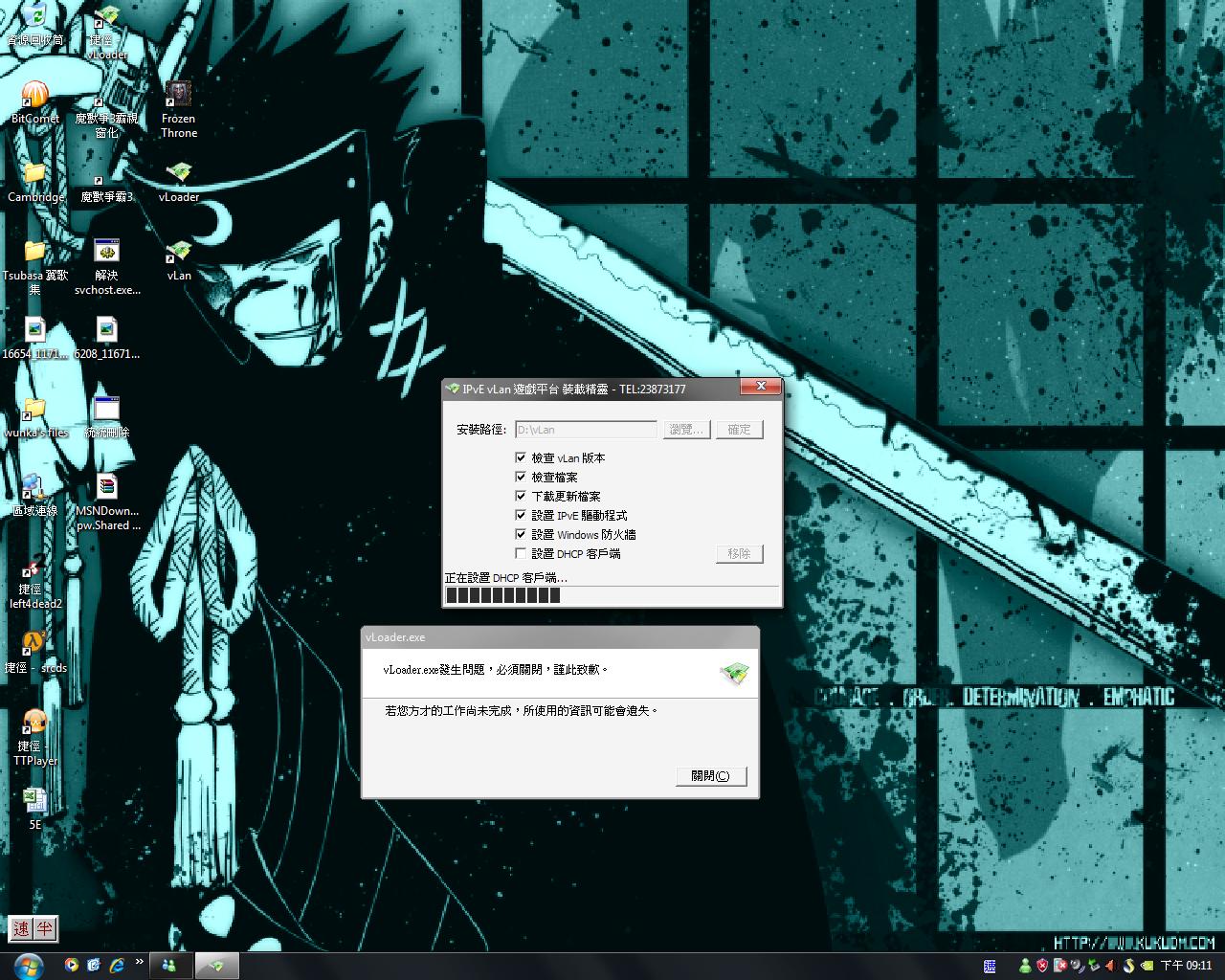Toggle the 檢查 vLan 版本 checkbox
1225x980 pixels.
[521, 457]
